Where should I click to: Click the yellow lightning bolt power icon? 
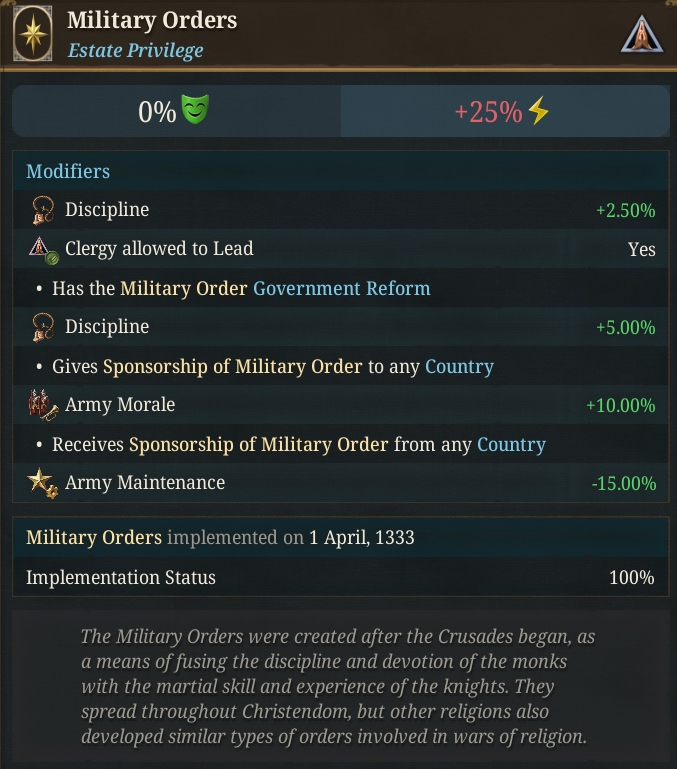[x=538, y=110]
